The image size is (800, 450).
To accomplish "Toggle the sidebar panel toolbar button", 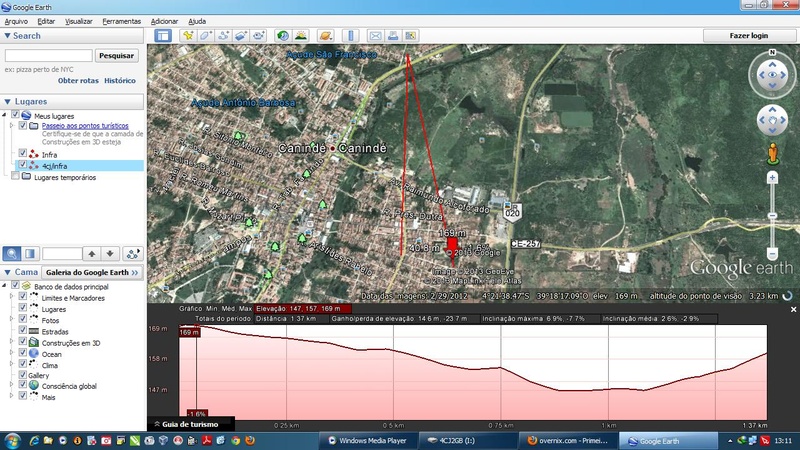I will coord(163,36).
